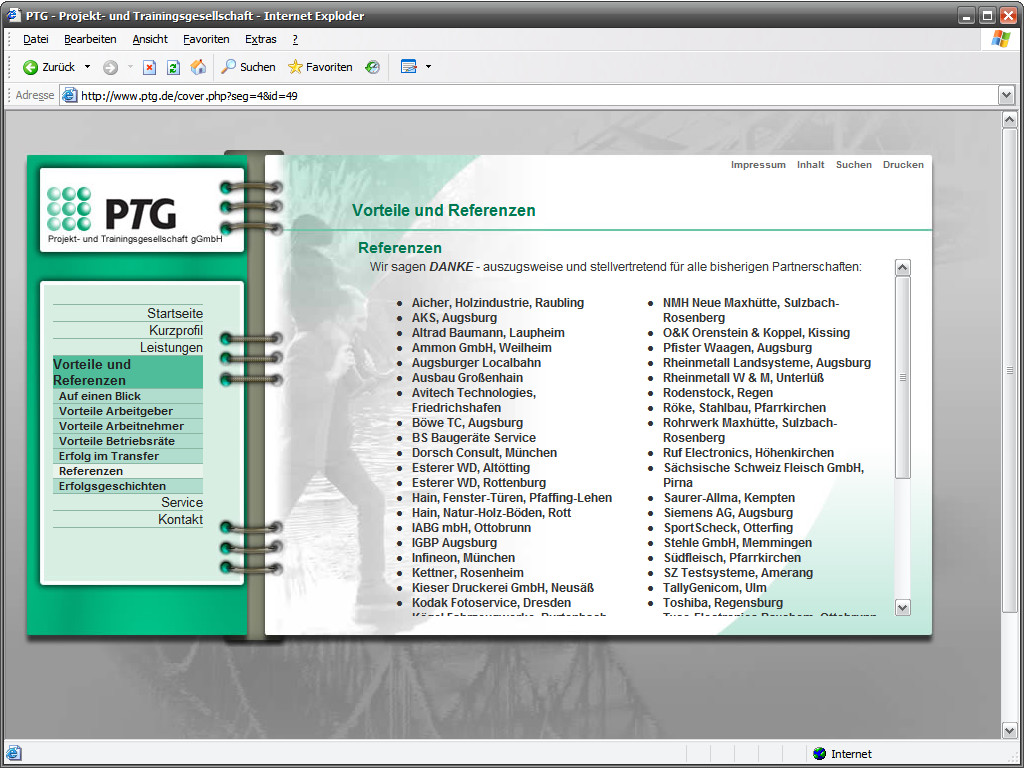Click the Drucken link
The width and height of the screenshot is (1024, 768).
(903, 165)
